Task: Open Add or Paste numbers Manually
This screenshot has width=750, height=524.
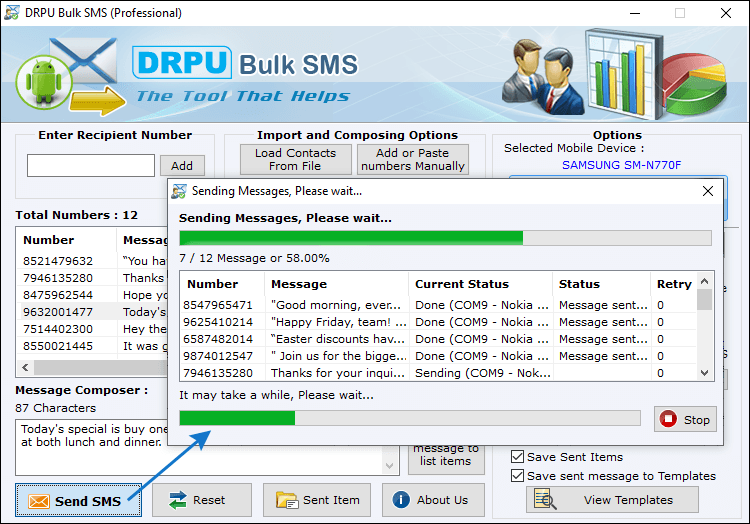Action: click(413, 159)
